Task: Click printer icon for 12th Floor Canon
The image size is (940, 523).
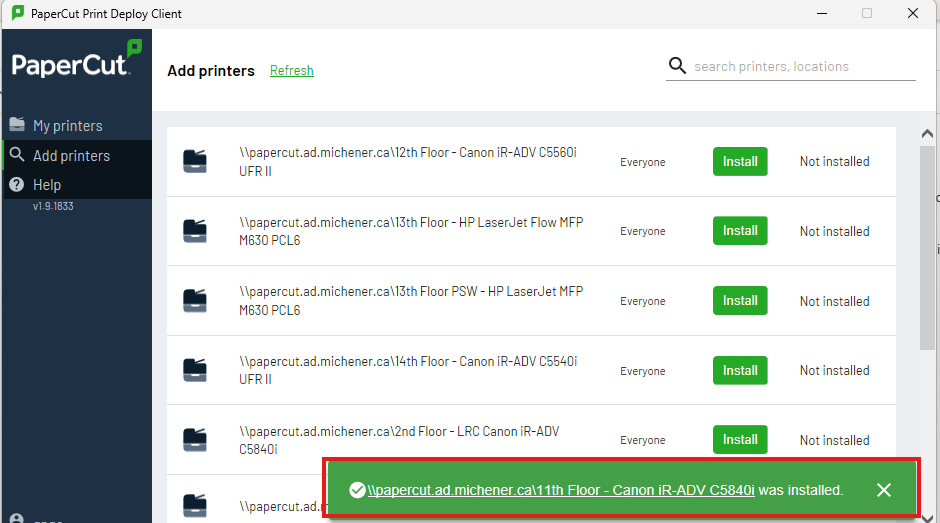Action: (x=195, y=161)
